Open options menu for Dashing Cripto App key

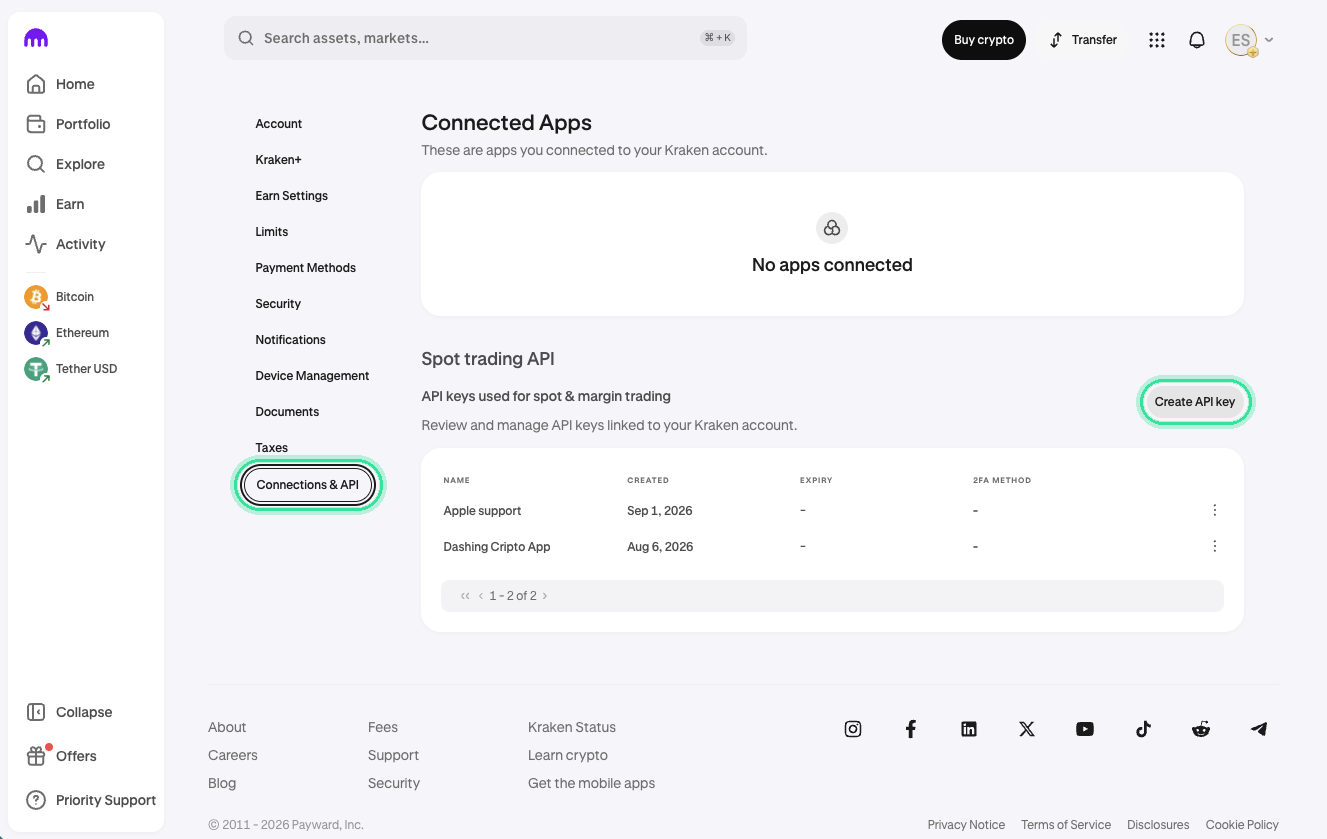1215,546
